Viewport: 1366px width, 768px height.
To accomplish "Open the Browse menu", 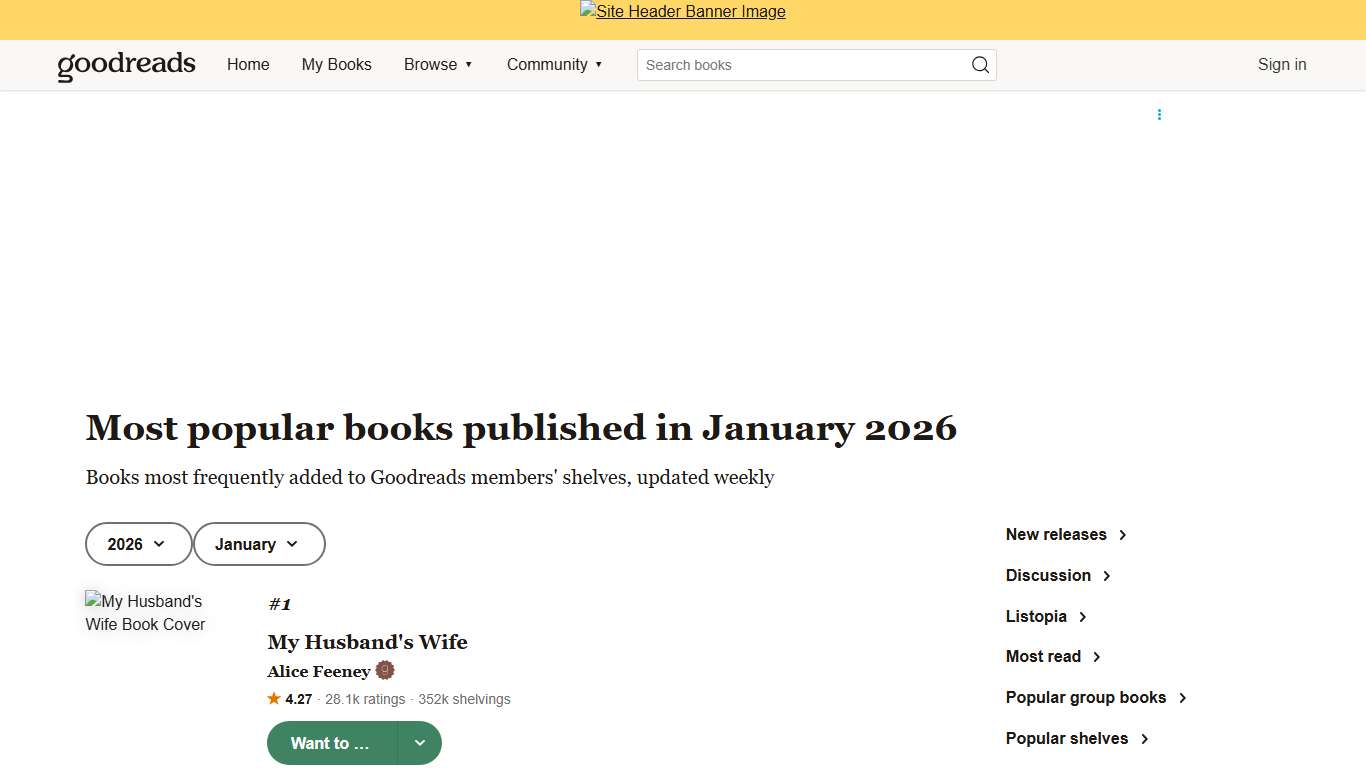I will pos(438,64).
